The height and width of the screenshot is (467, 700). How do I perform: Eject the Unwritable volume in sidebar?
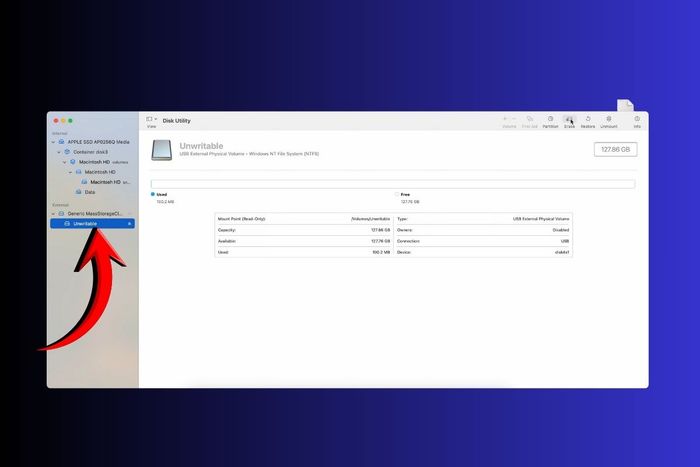pos(129,224)
